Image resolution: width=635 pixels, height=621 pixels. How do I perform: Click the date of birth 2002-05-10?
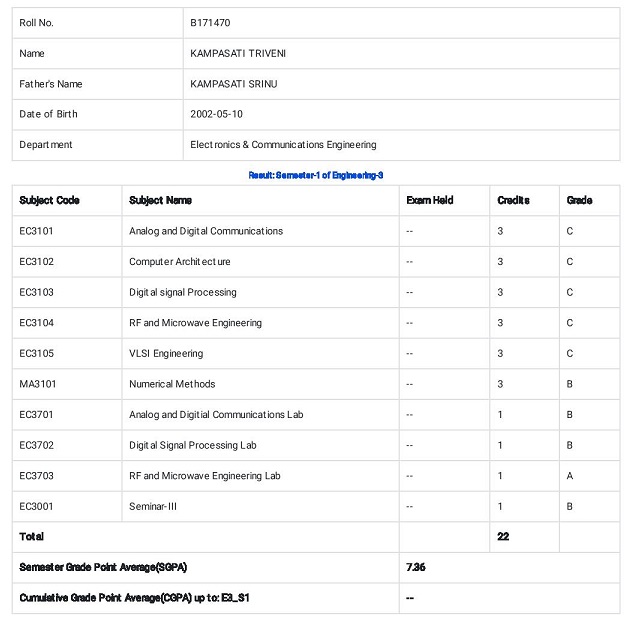pyautogui.click(x=216, y=114)
